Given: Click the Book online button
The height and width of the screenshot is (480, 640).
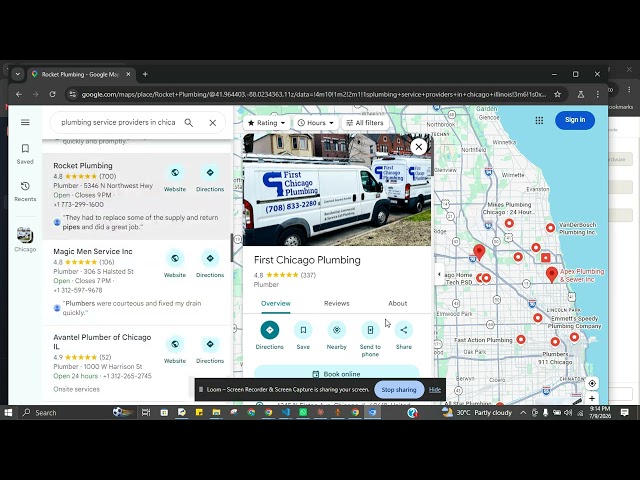Looking at the screenshot, I should [x=337, y=373].
